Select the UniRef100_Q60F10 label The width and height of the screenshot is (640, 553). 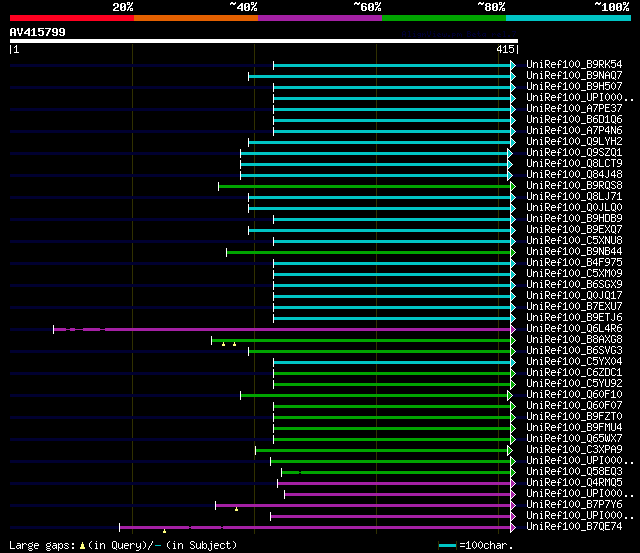tap(574, 395)
